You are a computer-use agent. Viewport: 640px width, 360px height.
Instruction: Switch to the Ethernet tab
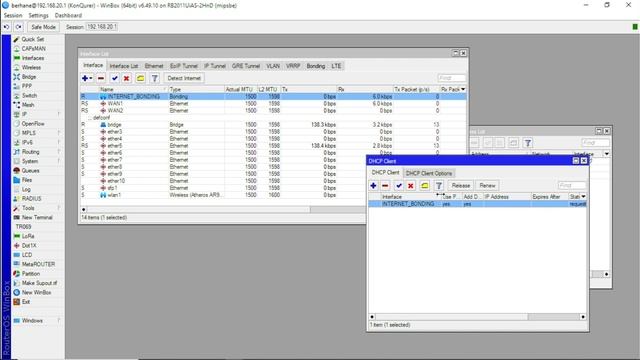coord(154,66)
